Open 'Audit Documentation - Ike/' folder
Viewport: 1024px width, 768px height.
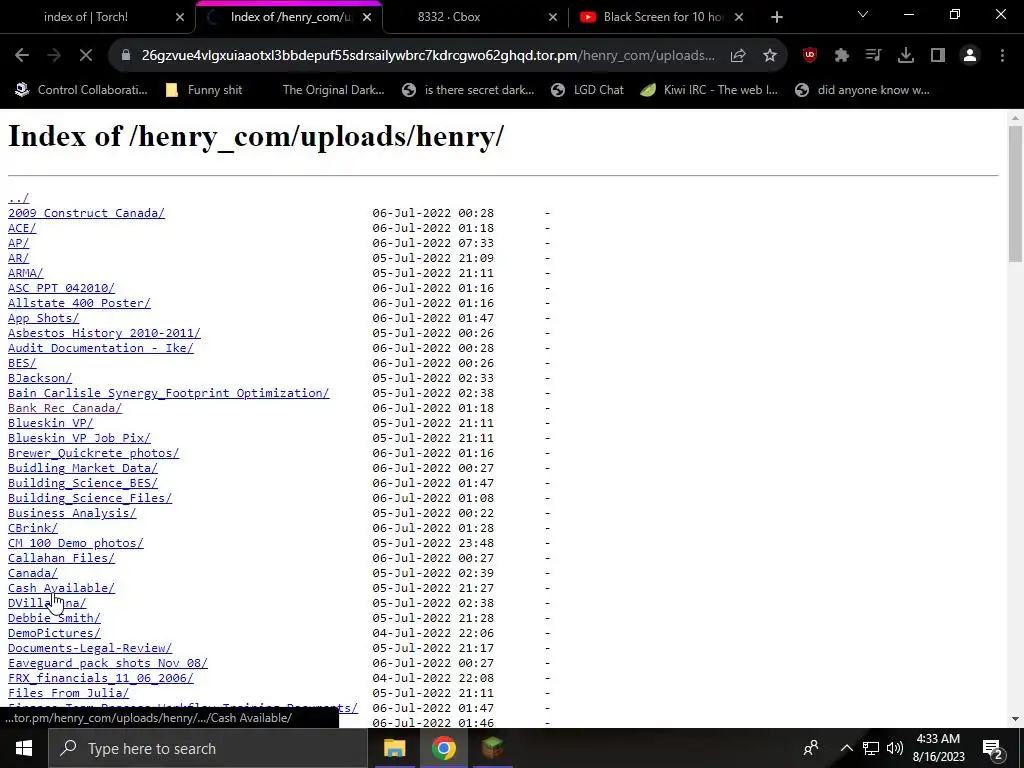[x=101, y=348]
